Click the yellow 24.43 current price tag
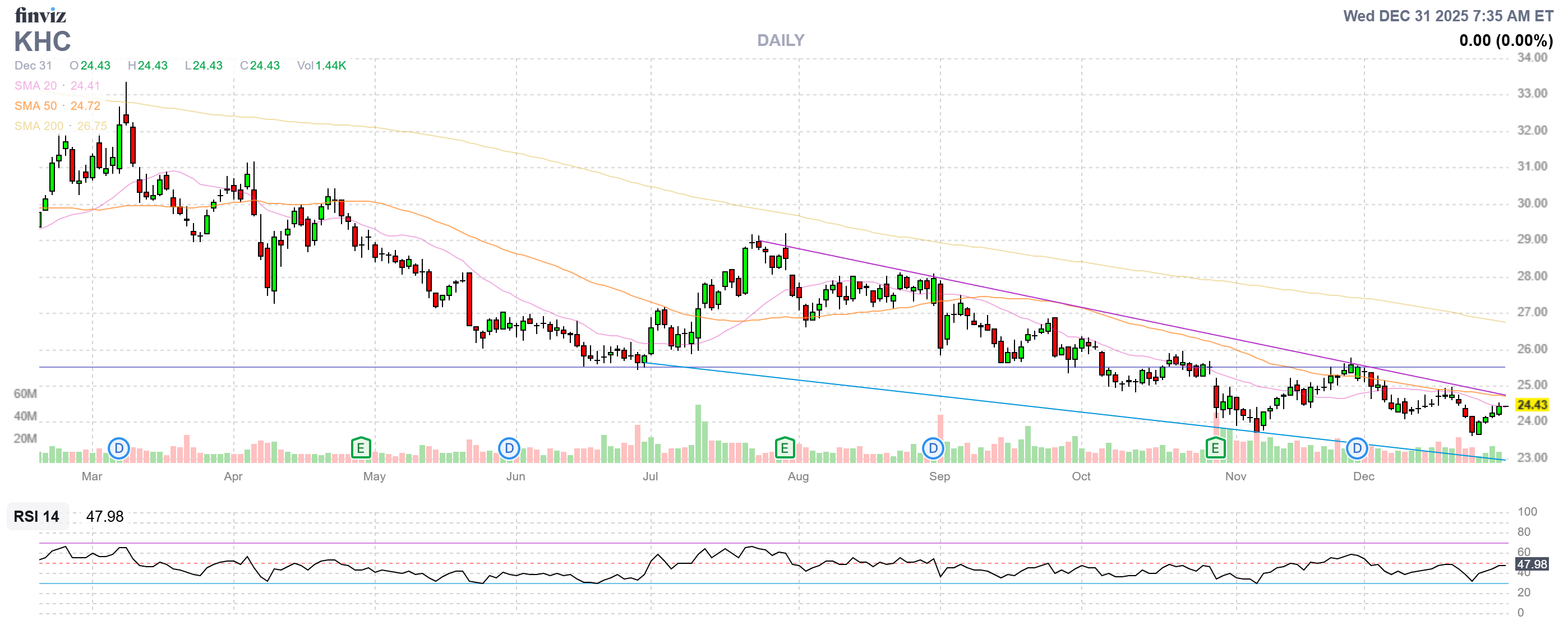 tap(1532, 404)
